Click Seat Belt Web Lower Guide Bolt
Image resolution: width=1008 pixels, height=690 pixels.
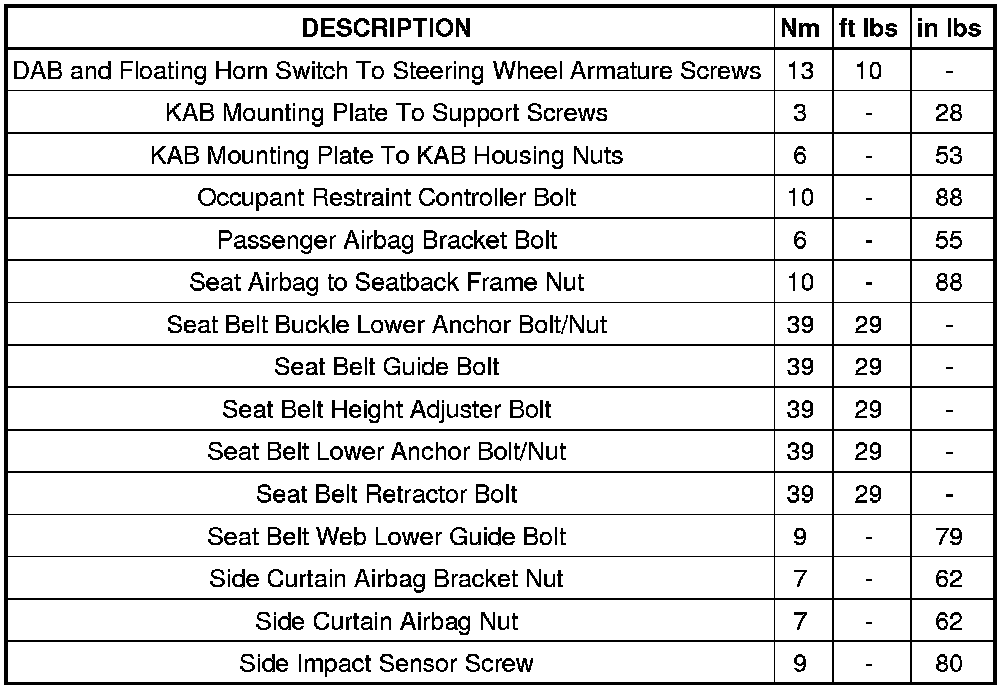(x=386, y=536)
